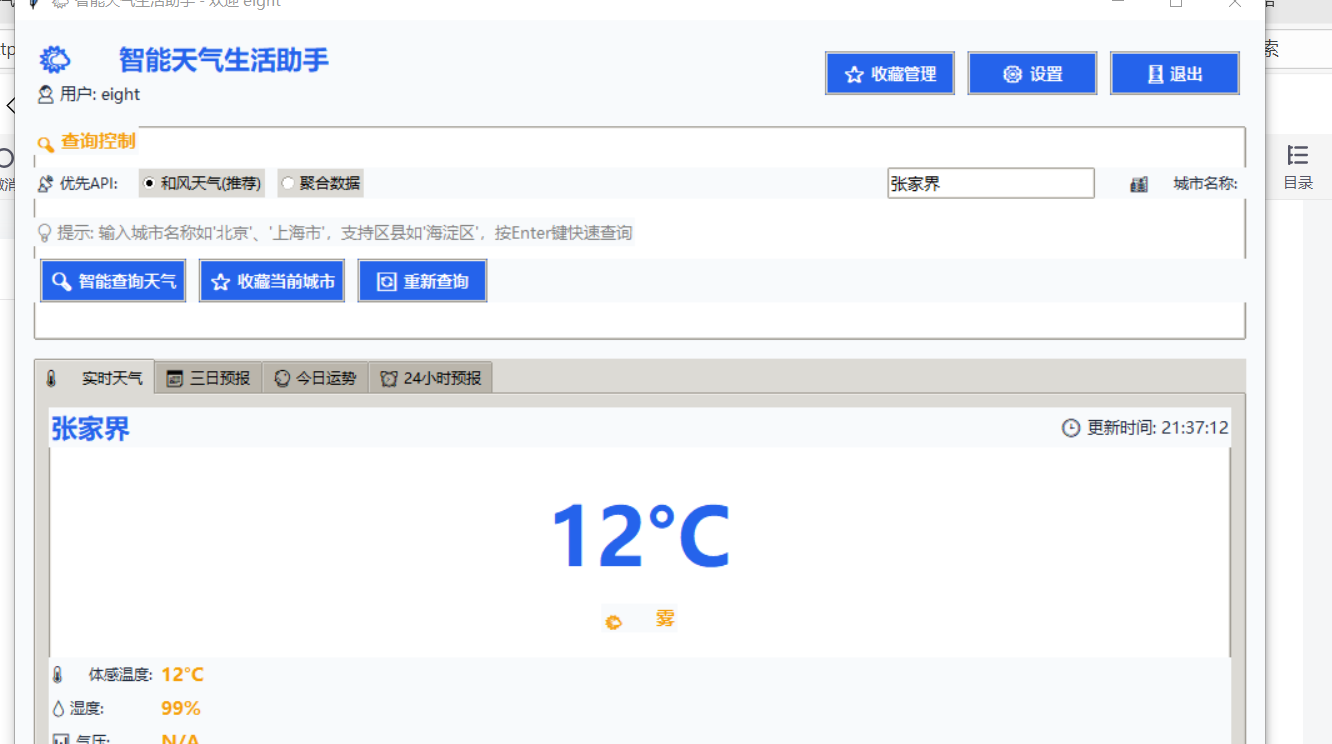Click the gear-sun app logo icon
This screenshot has height=744, width=1332.
point(55,59)
